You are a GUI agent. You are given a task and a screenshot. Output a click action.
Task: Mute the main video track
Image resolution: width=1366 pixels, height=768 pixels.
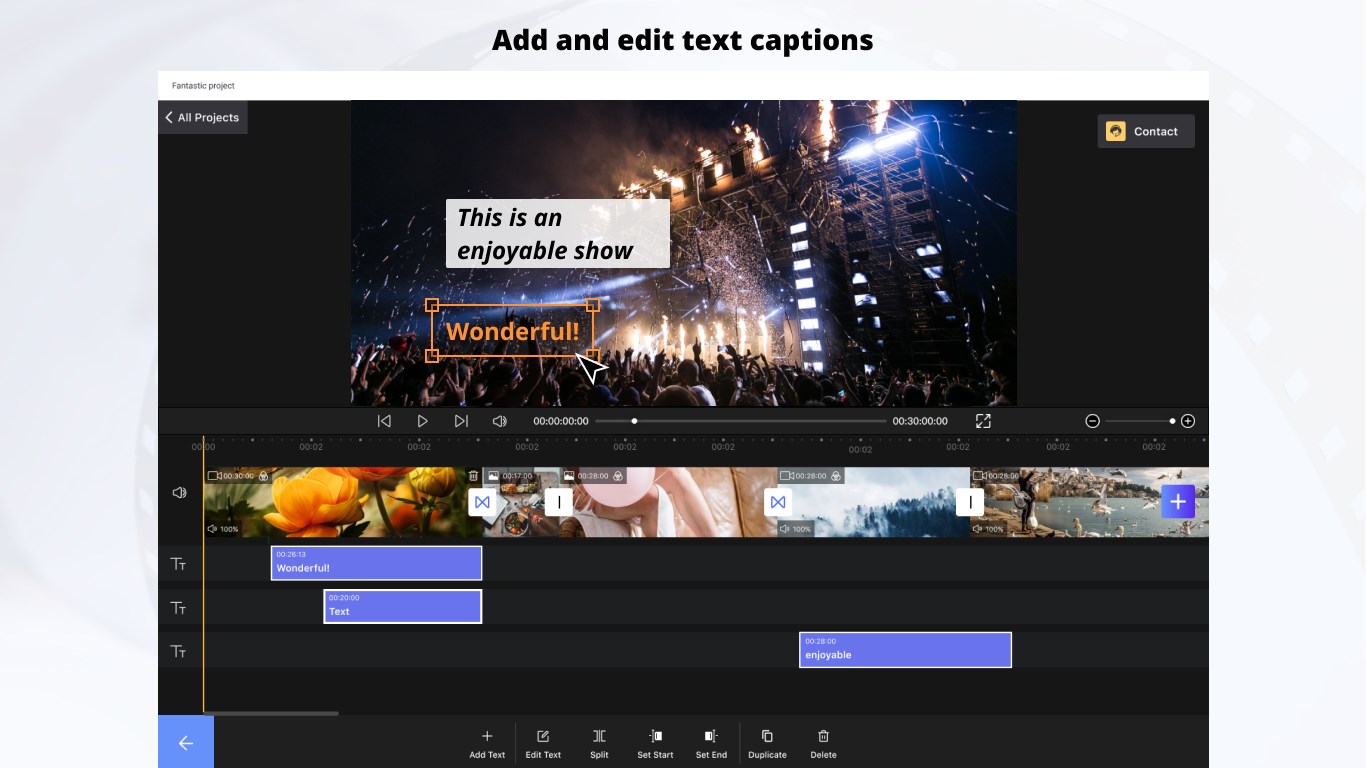(180, 491)
